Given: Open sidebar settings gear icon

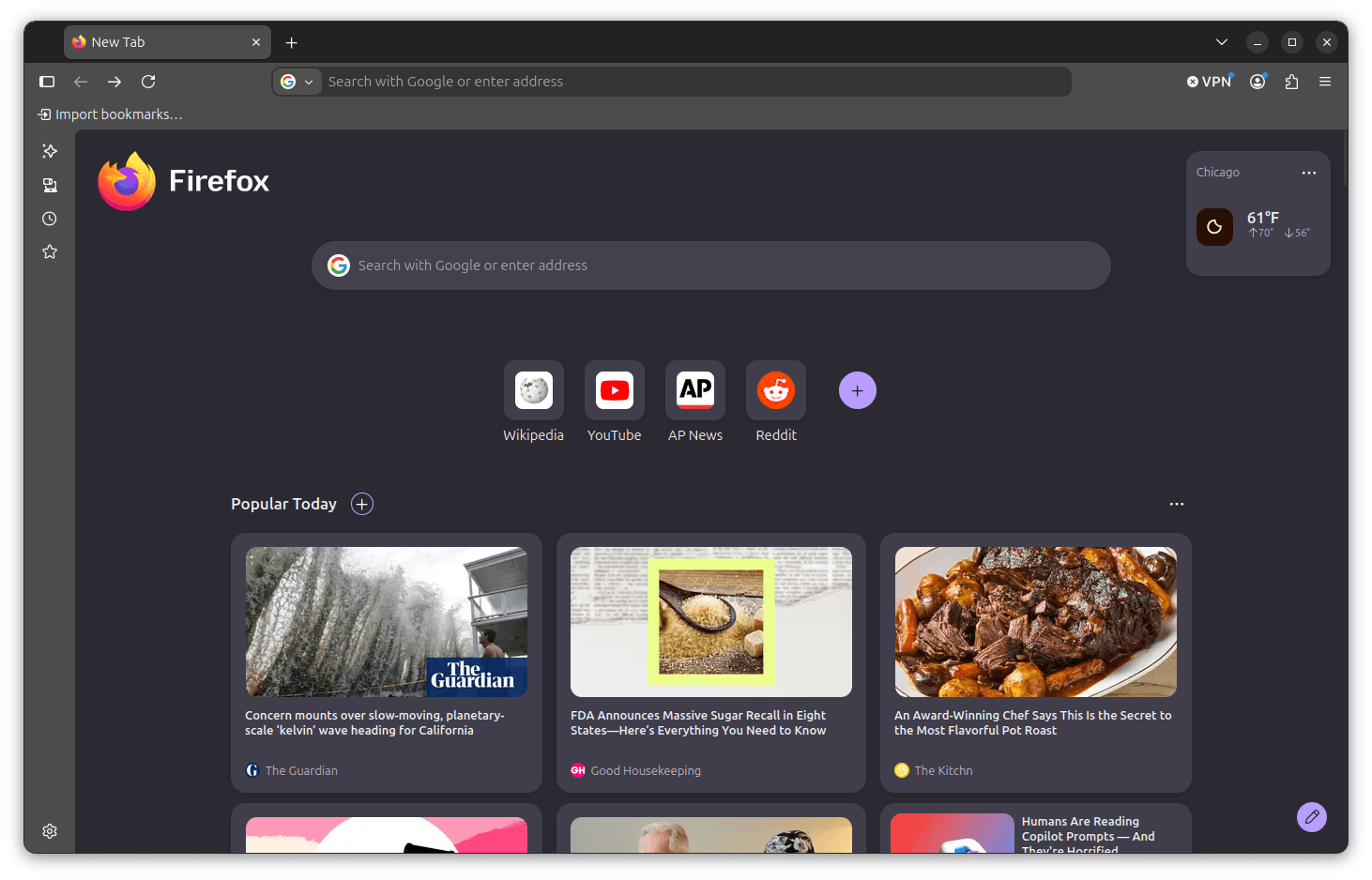Looking at the screenshot, I should click(x=50, y=831).
